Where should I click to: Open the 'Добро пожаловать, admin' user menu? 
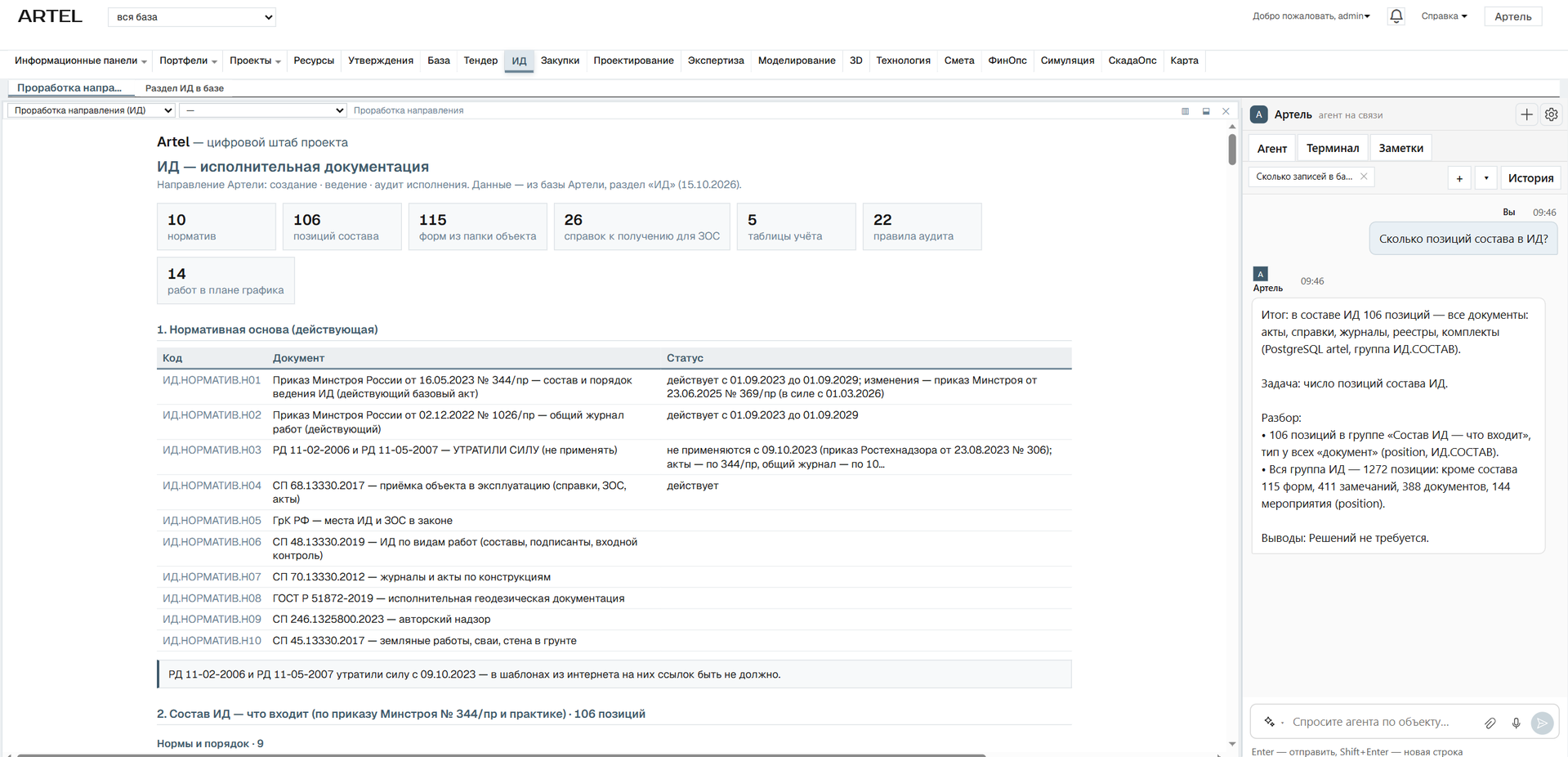[1311, 16]
